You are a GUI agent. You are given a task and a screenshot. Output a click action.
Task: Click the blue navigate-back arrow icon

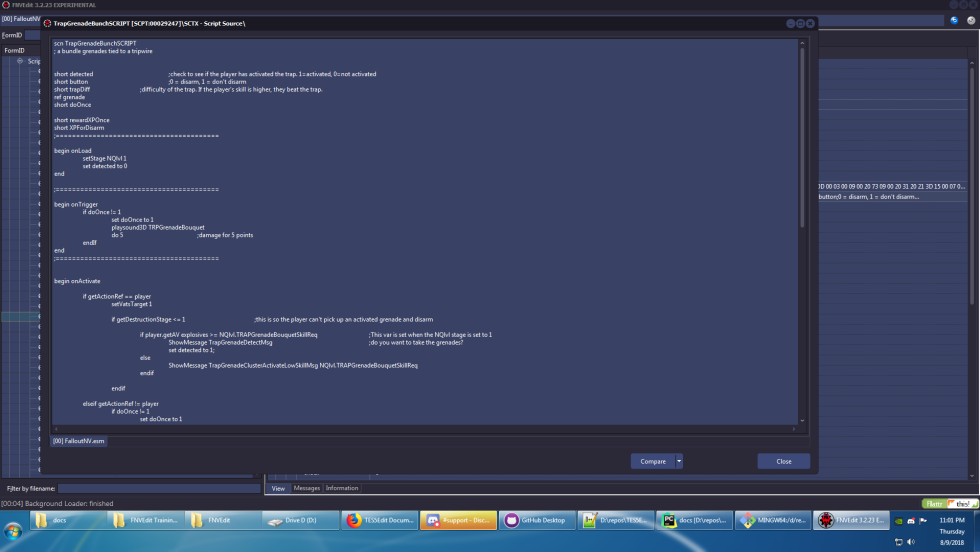tap(954, 20)
